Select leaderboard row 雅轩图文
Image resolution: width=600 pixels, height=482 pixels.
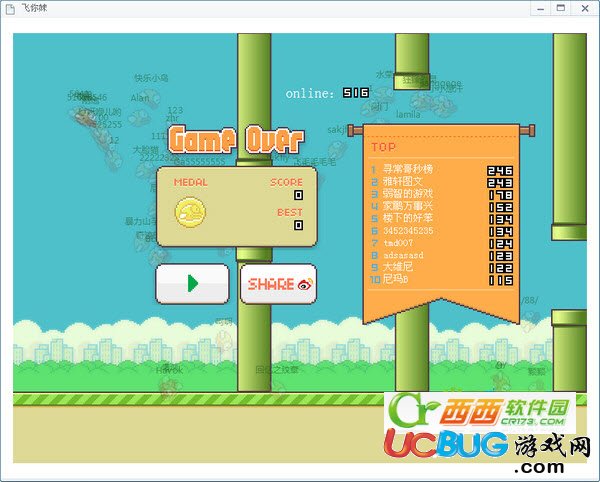click(442, 182)
